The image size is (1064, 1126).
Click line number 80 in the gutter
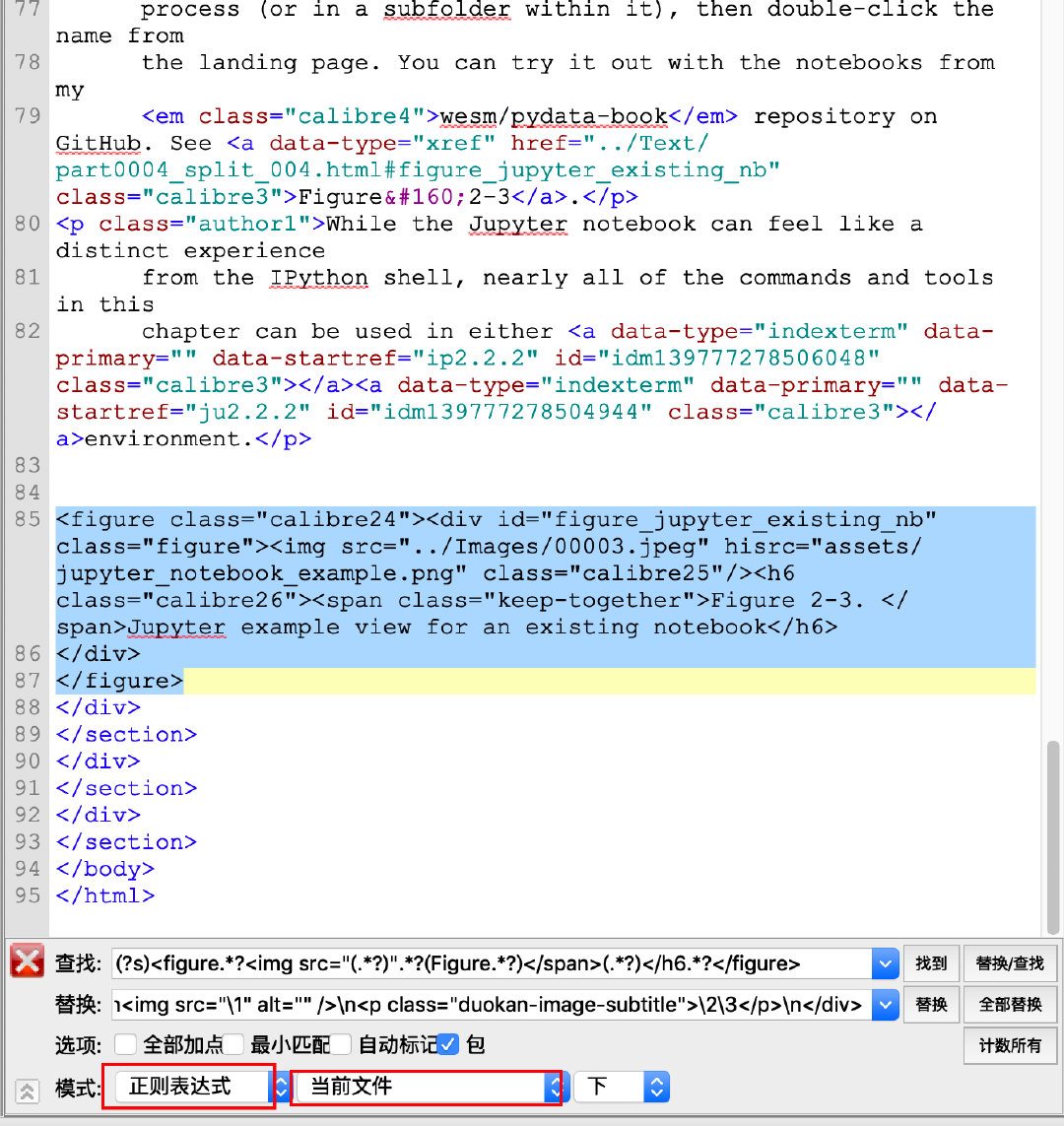coord(28,224)
